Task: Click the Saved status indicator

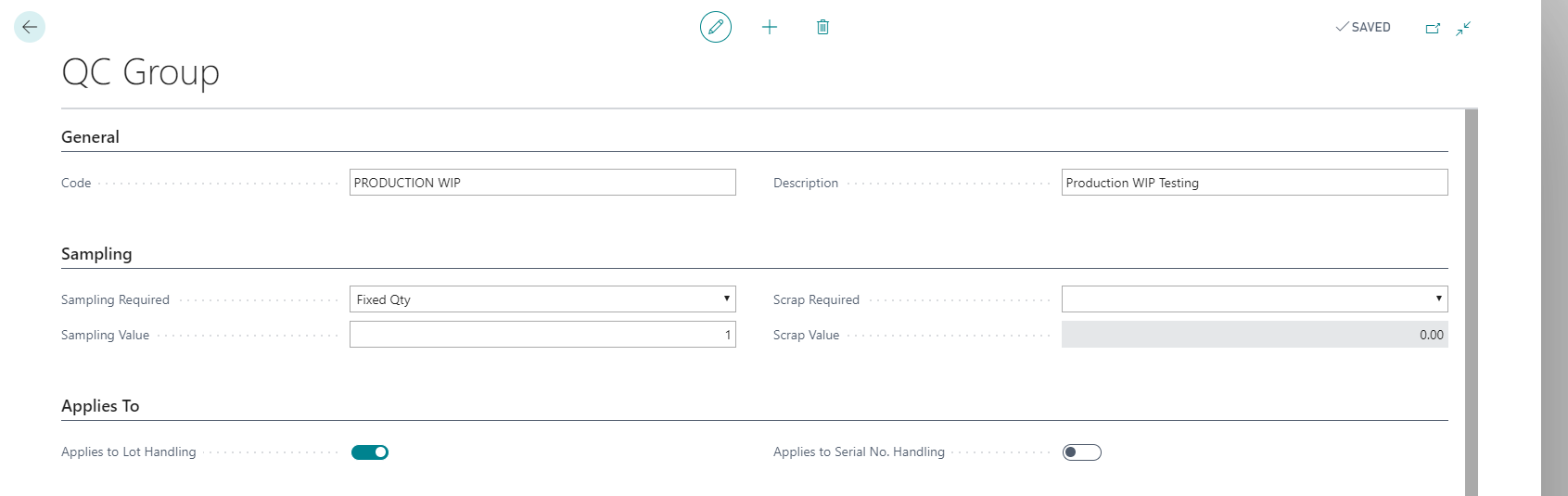Action: click(x=1362, y=27)
